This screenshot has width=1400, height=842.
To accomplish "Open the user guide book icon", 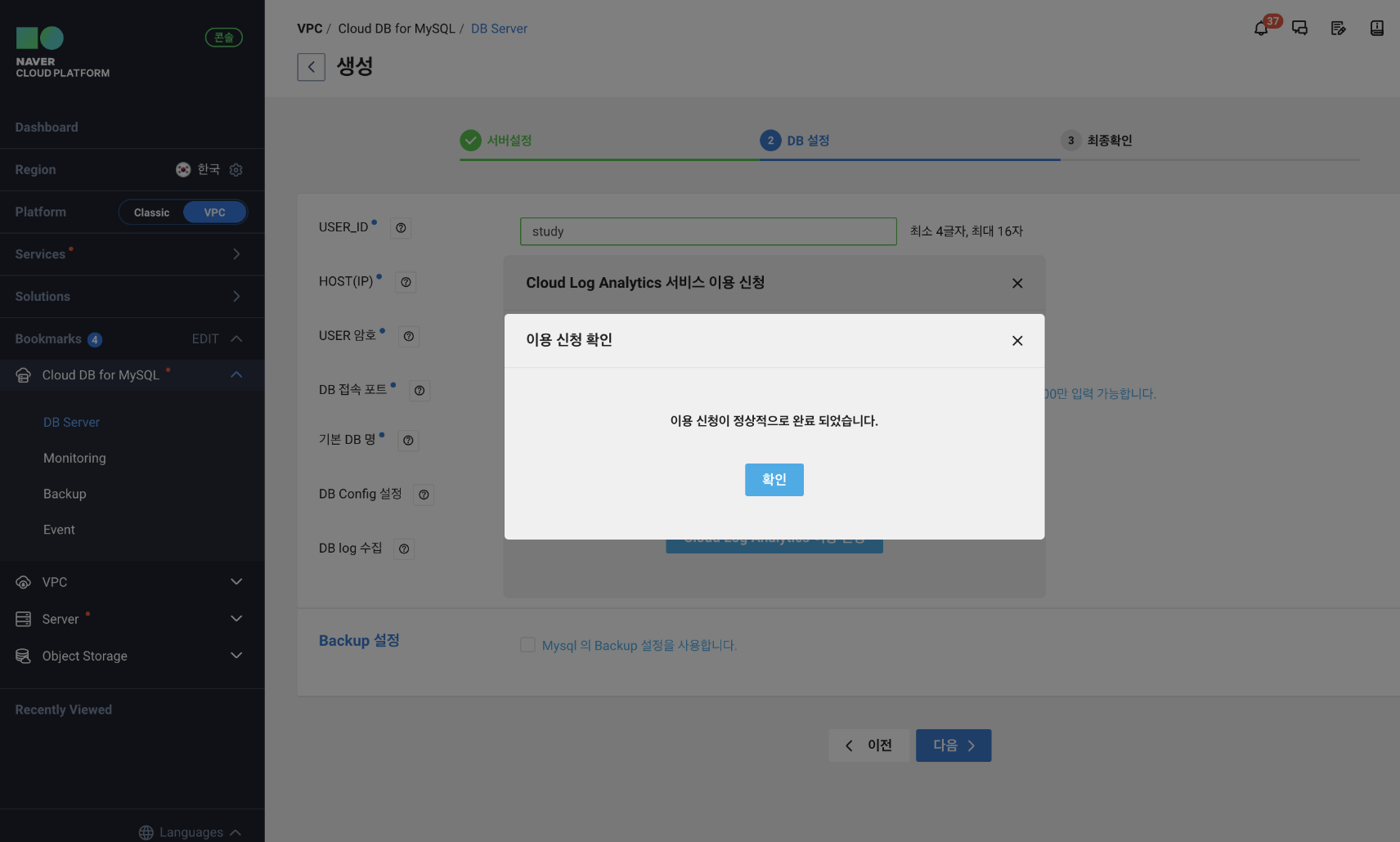I will coord(1377,29).
